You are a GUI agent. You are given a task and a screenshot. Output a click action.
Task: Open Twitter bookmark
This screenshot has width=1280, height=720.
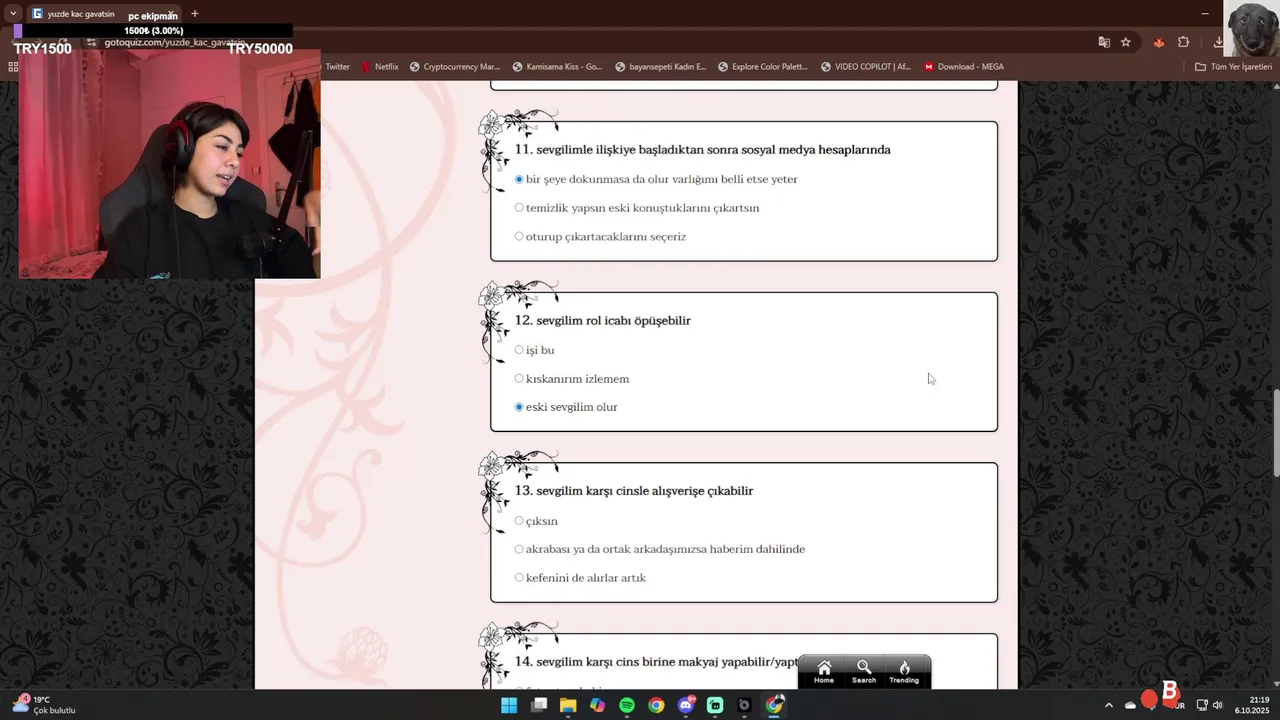pos(338,67)
